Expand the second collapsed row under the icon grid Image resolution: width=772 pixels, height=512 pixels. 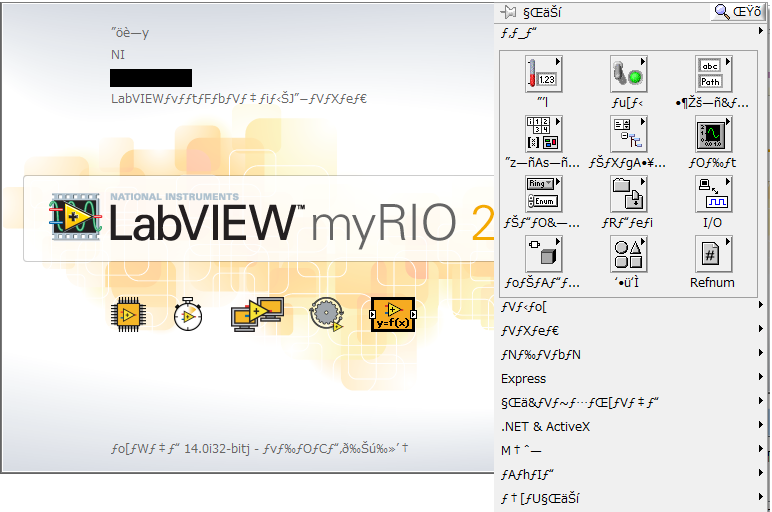(632, 330)
